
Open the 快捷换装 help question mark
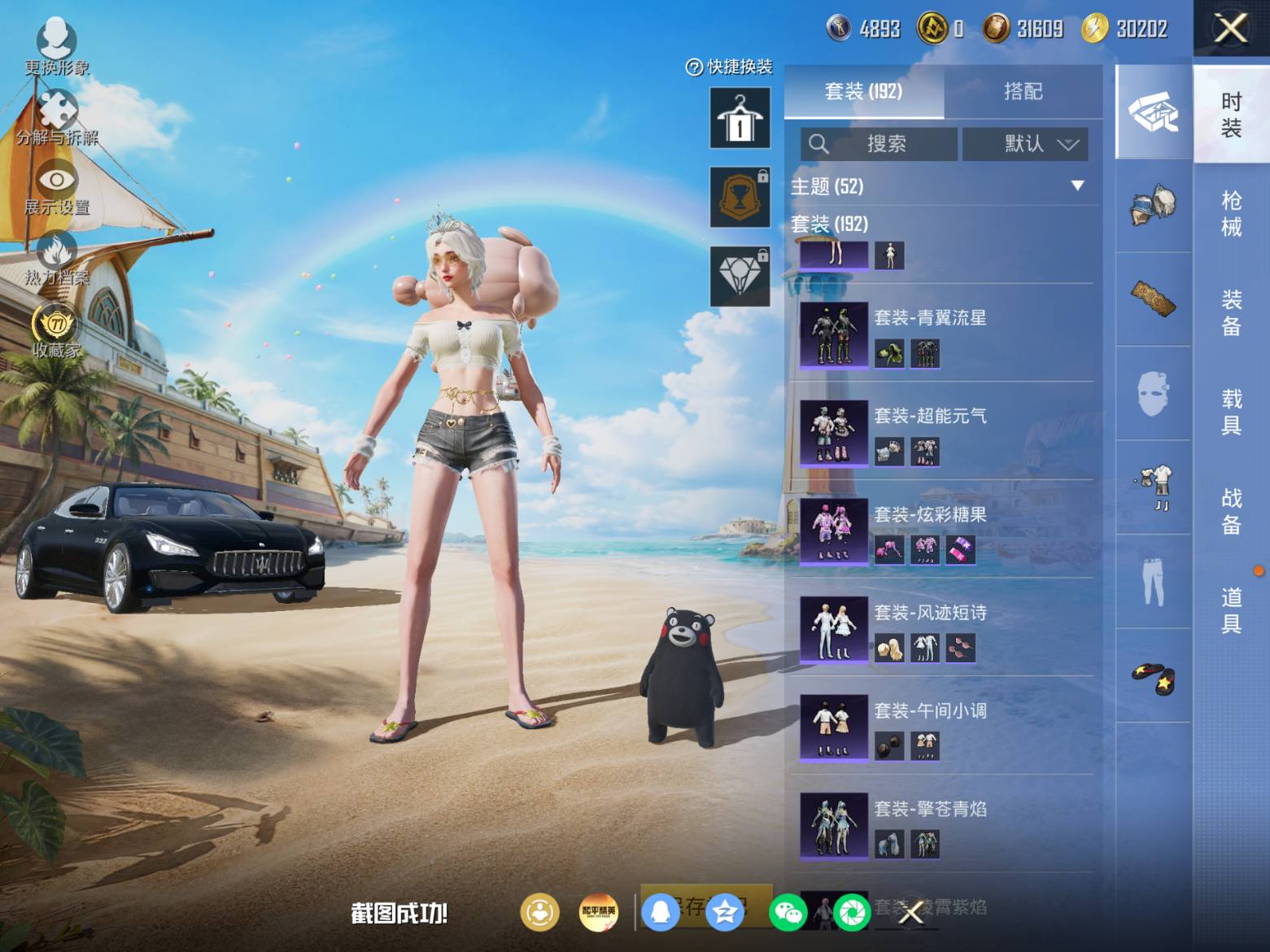tap(694, 68)
